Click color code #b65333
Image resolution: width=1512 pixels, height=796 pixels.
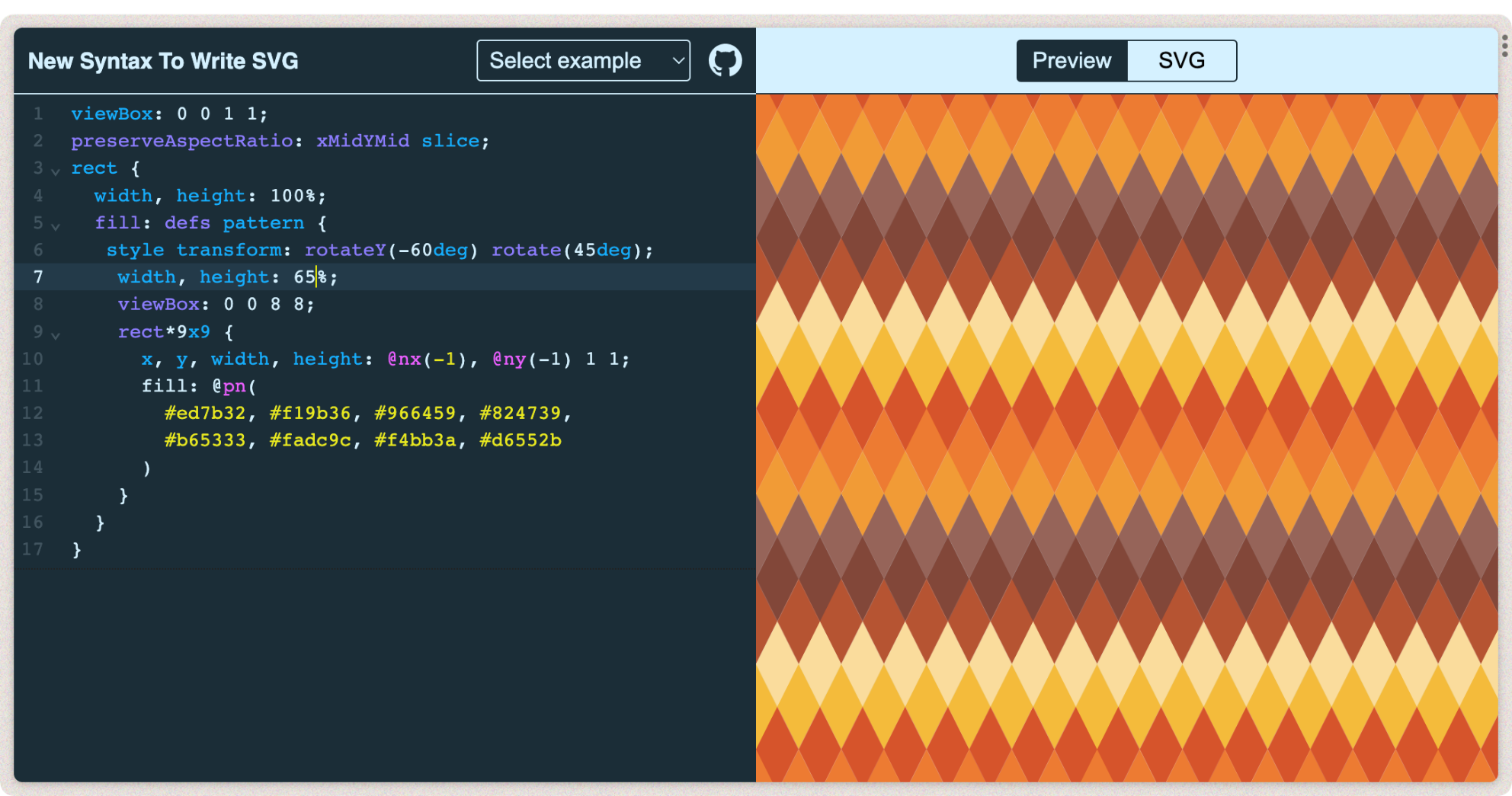pyautogui.click(x=205, y=440)
